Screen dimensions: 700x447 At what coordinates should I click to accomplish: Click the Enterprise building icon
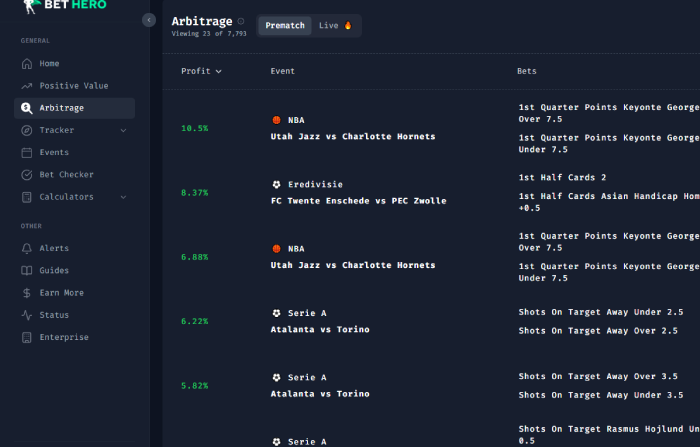point(27,338)
